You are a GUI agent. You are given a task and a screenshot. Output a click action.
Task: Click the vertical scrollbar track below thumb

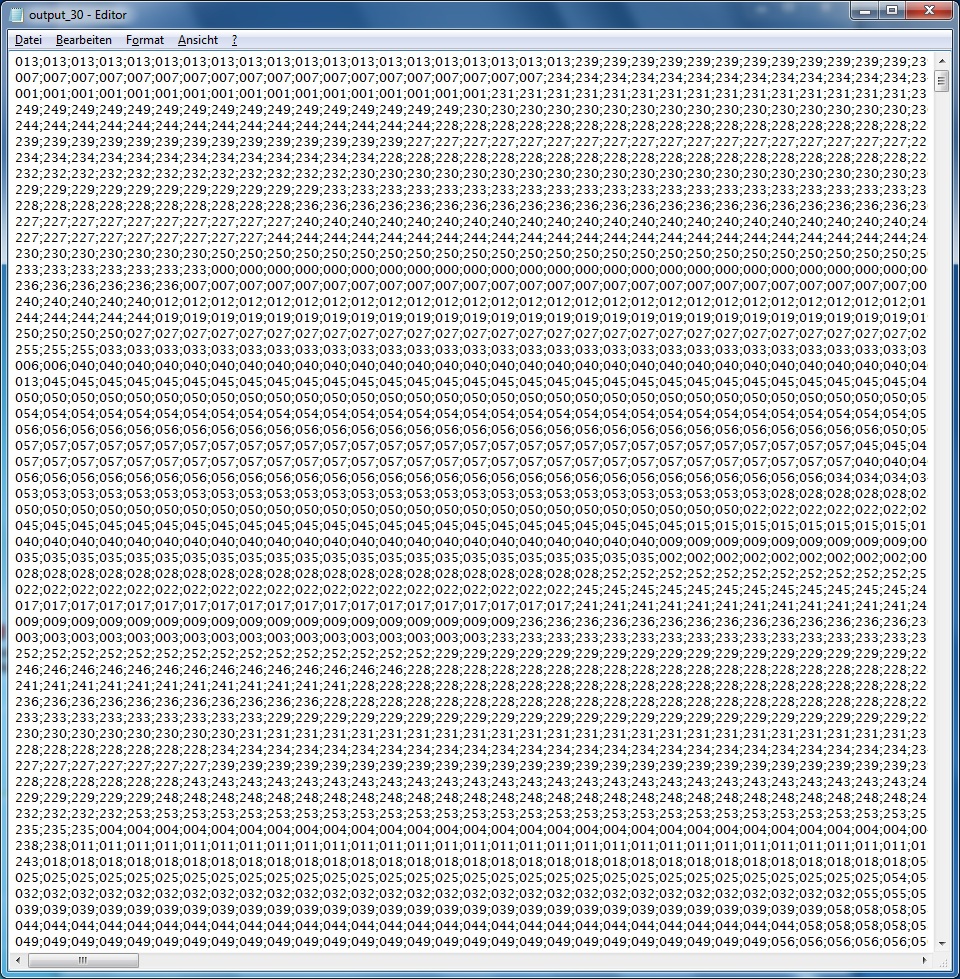pos(941,514)
